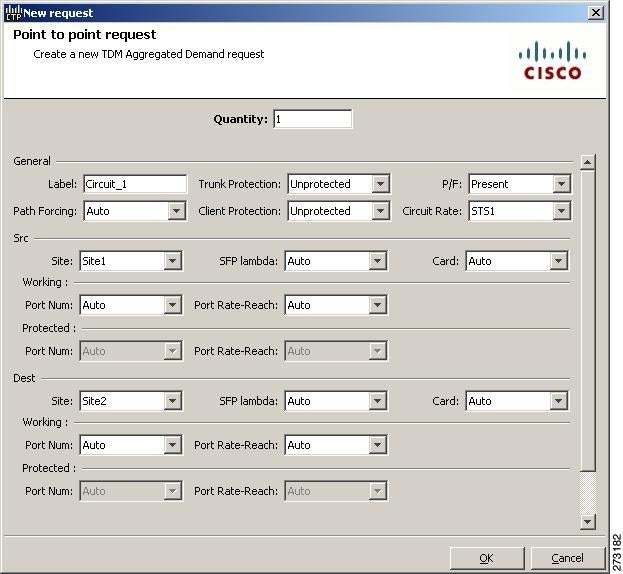Click the Cisco logo
623x574 pixels.
[x=552, y=61]
